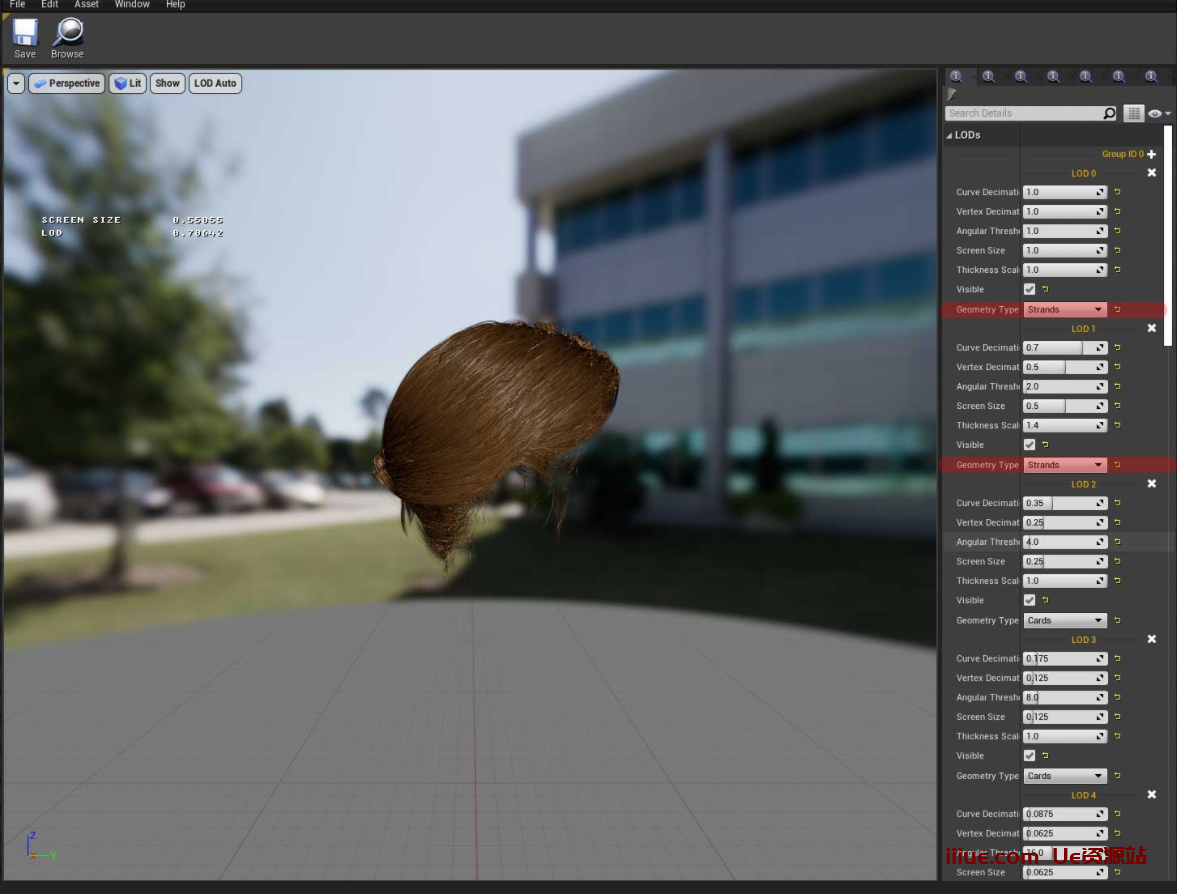
Task: Toggle Visible checkbox for LOD 1
Action: pyautogui.click(x=1029, y=445)
